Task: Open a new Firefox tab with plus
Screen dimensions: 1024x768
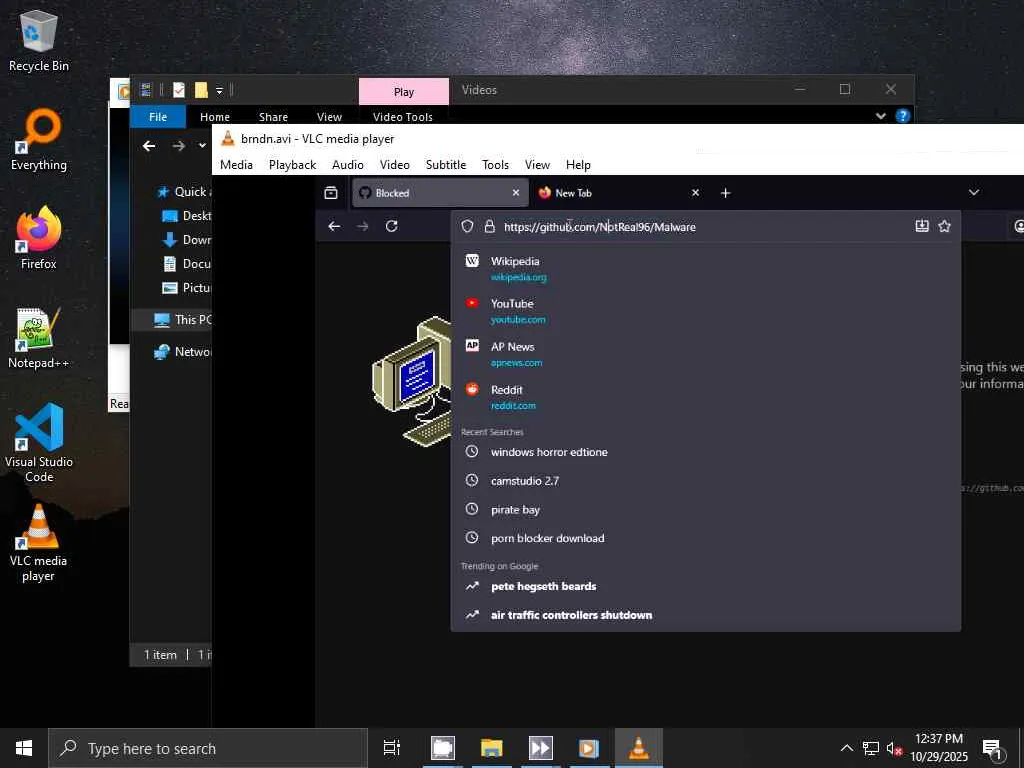Action: click(725, 193)
